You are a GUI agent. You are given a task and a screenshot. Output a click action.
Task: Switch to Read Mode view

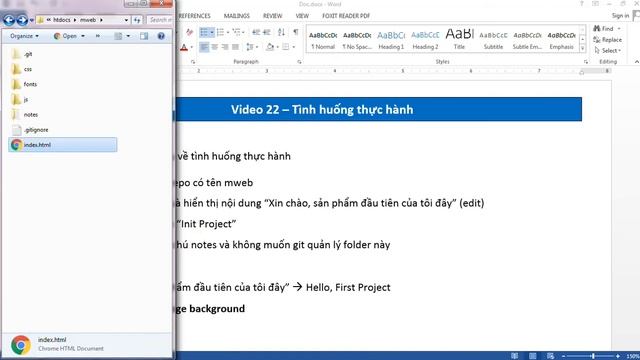tap(515, 356)
